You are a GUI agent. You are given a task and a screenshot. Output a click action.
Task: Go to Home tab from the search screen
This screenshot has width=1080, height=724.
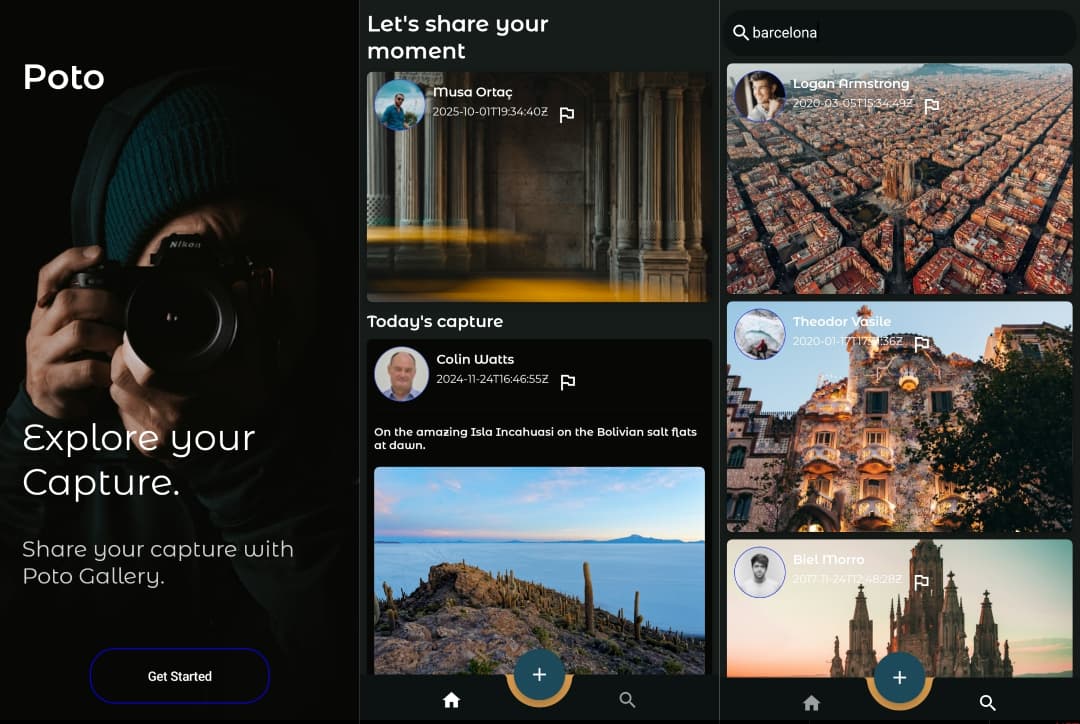coord(811,703)
